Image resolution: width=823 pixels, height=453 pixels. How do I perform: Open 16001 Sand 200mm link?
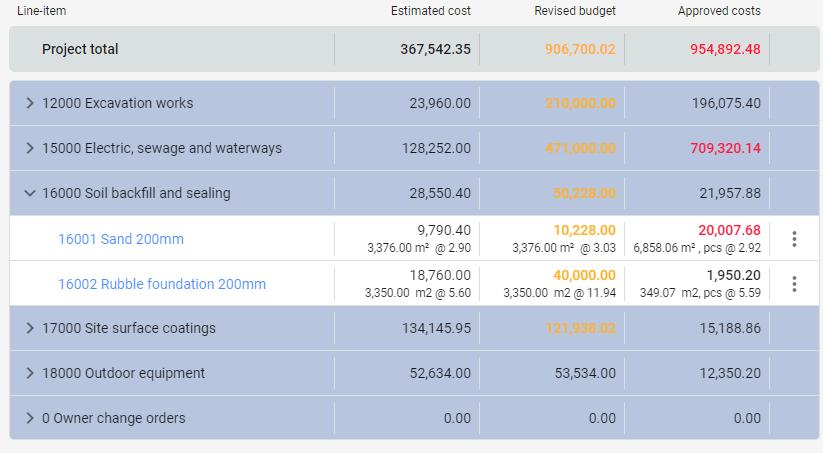click(x=121, y=239)
